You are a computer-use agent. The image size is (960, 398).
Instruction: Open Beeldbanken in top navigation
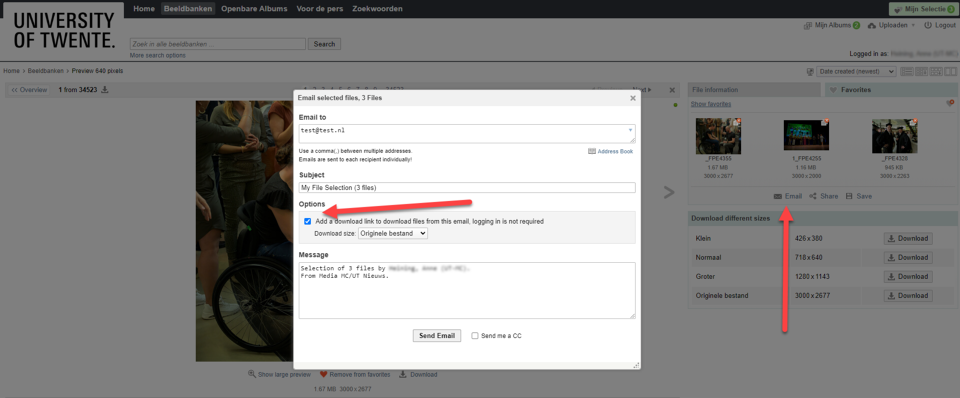188,9
